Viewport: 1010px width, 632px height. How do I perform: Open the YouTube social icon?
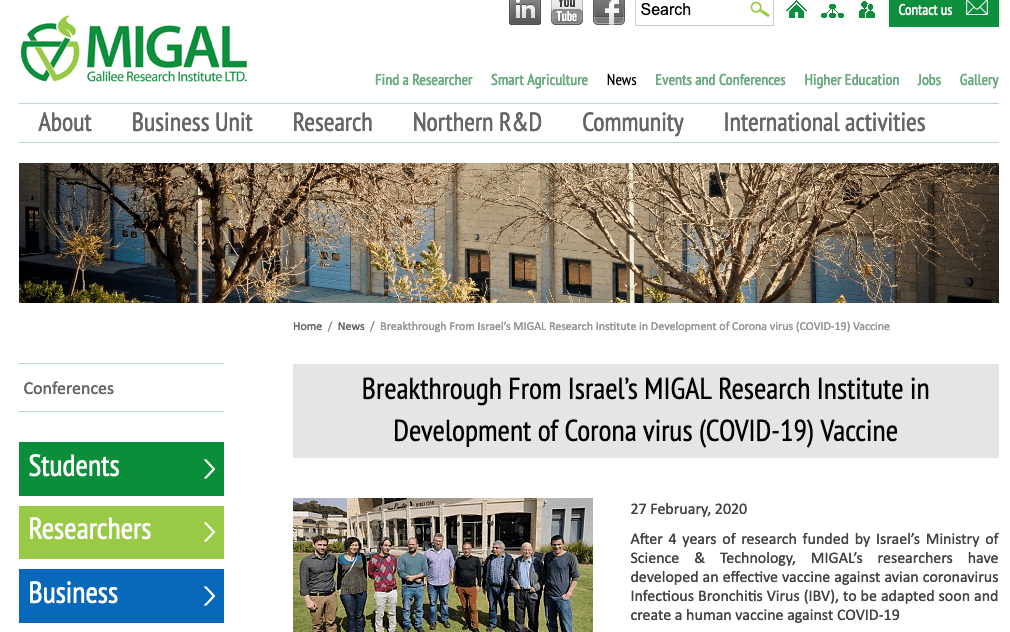click(x=567, y=12)
